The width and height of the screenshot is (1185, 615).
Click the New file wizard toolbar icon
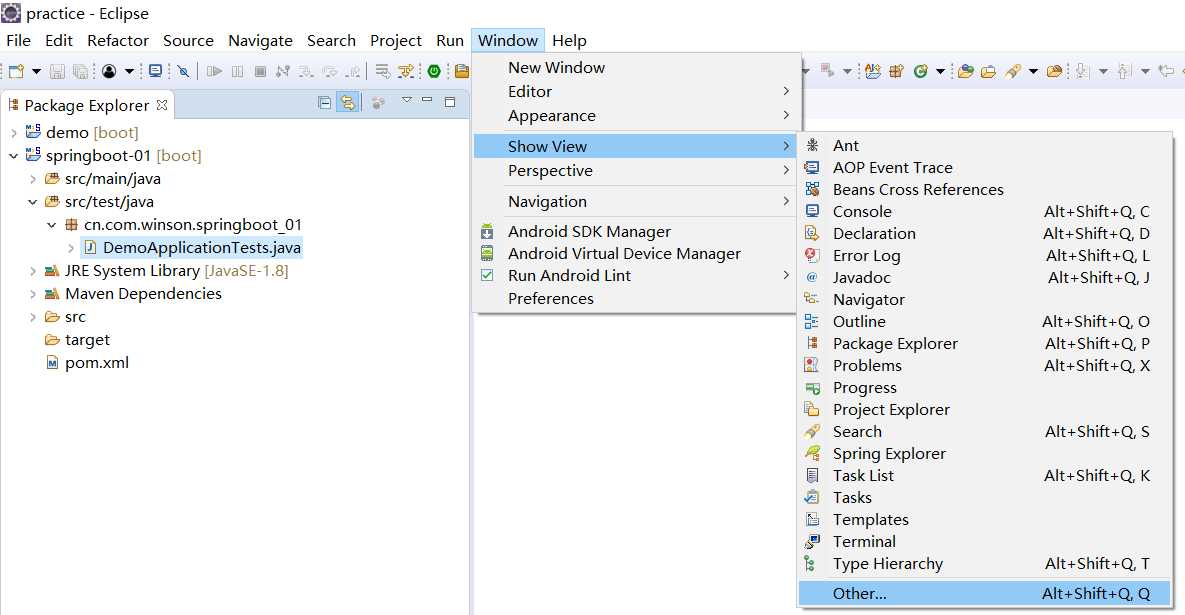pos(16,71)
